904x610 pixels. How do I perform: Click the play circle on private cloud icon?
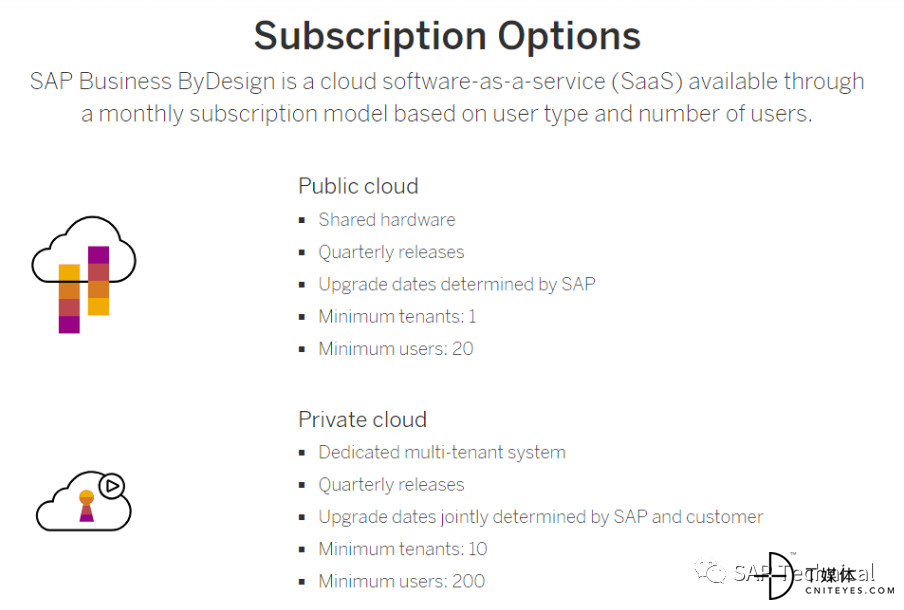coord(112,486)
